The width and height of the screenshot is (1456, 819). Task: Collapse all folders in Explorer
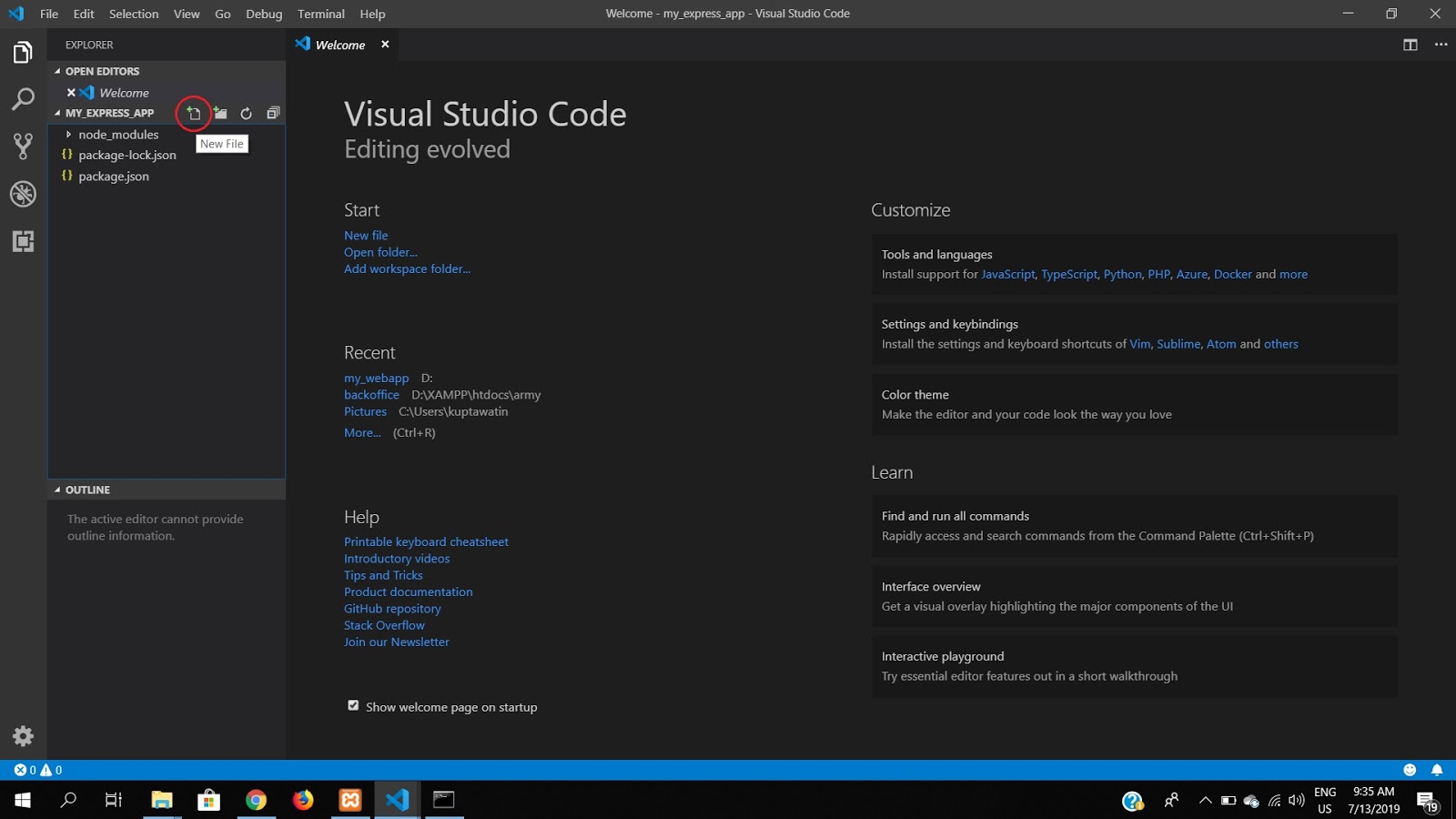click(x=272, y=113)
